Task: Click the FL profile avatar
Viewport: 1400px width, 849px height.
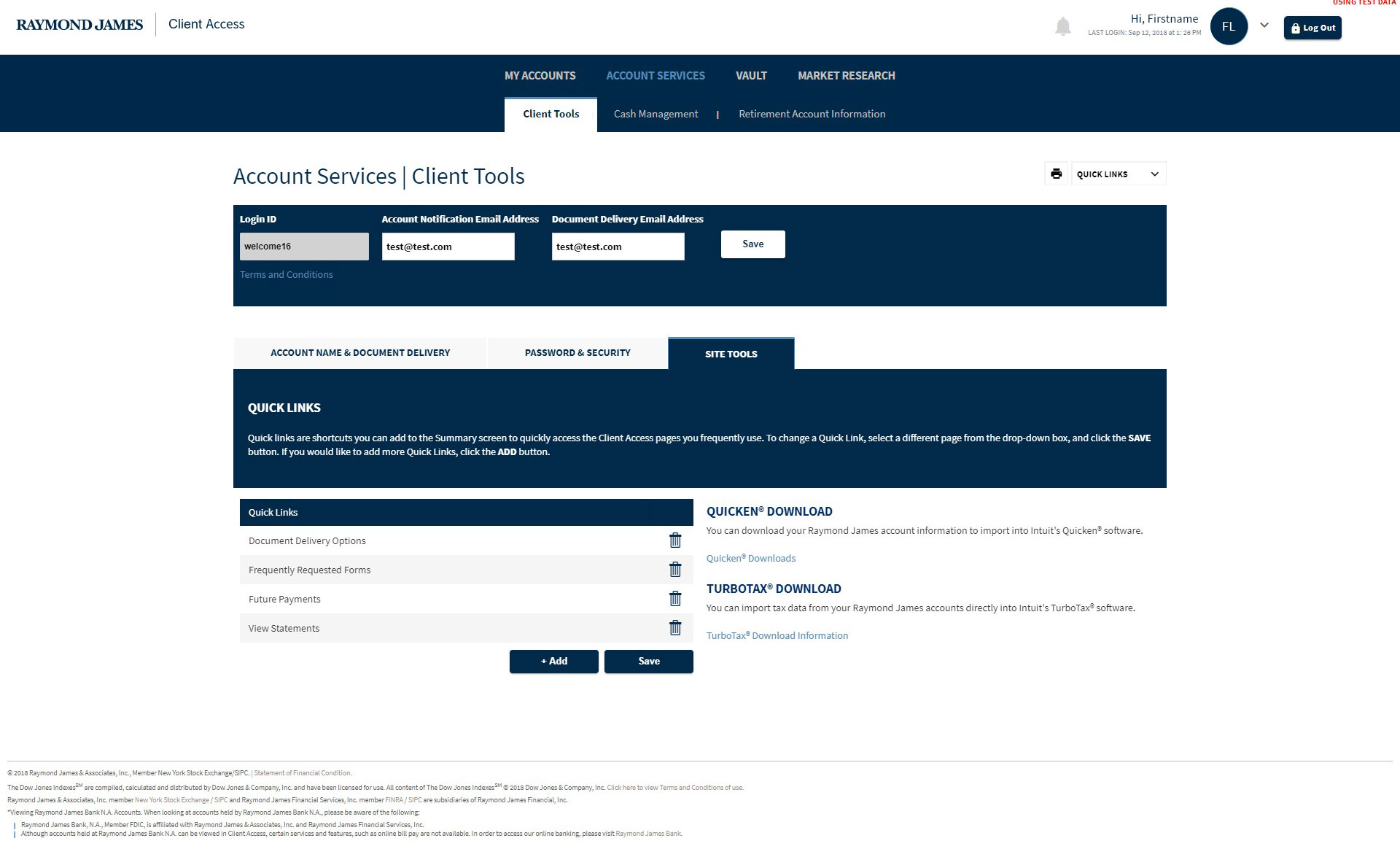Action: coord(1229,26)
